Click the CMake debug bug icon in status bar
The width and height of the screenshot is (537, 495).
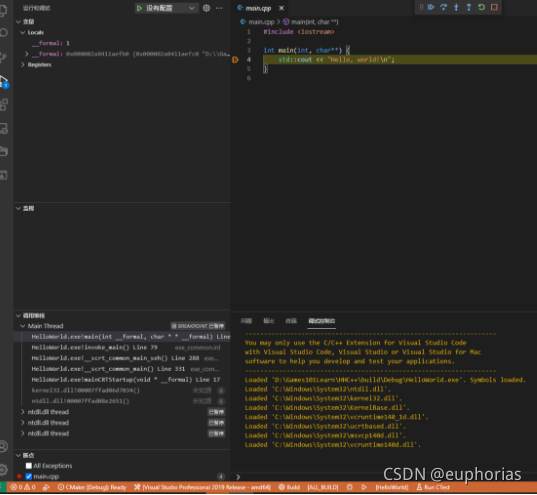350,487
